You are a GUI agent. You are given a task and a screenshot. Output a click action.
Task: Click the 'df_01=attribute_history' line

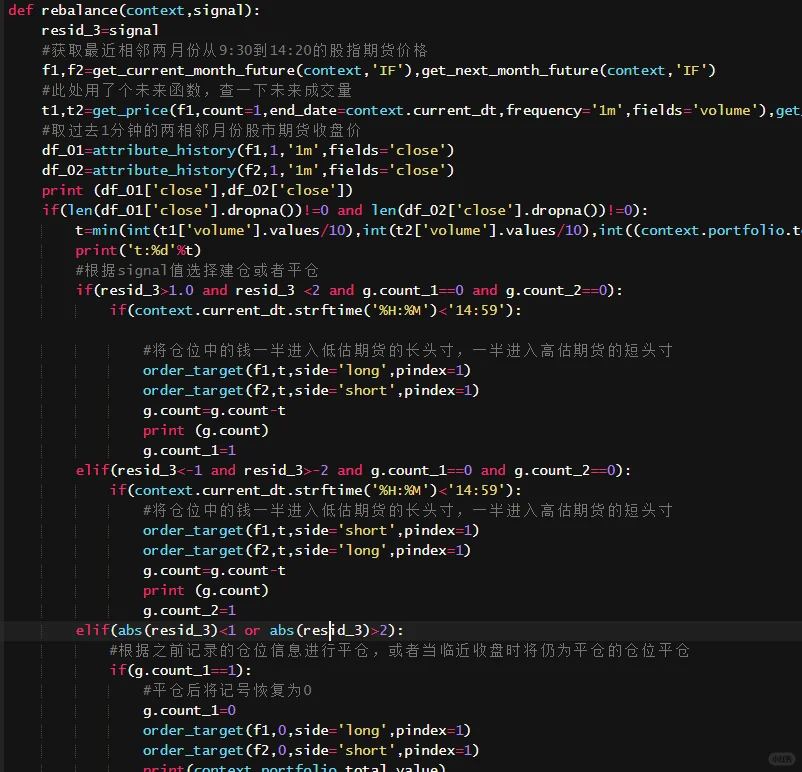coord(248,150)
